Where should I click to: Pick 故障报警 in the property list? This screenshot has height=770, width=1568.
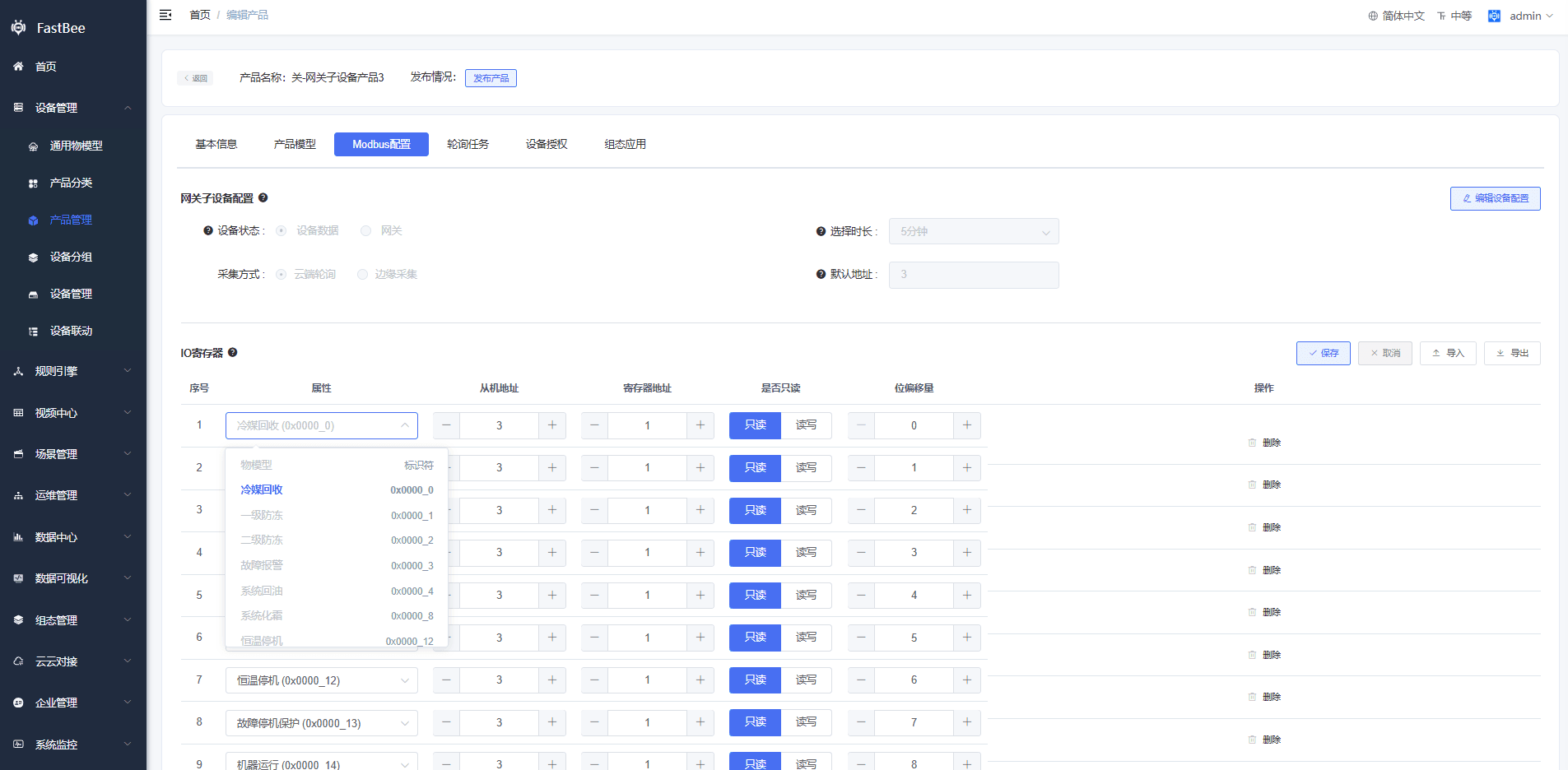tap(337, 565)
